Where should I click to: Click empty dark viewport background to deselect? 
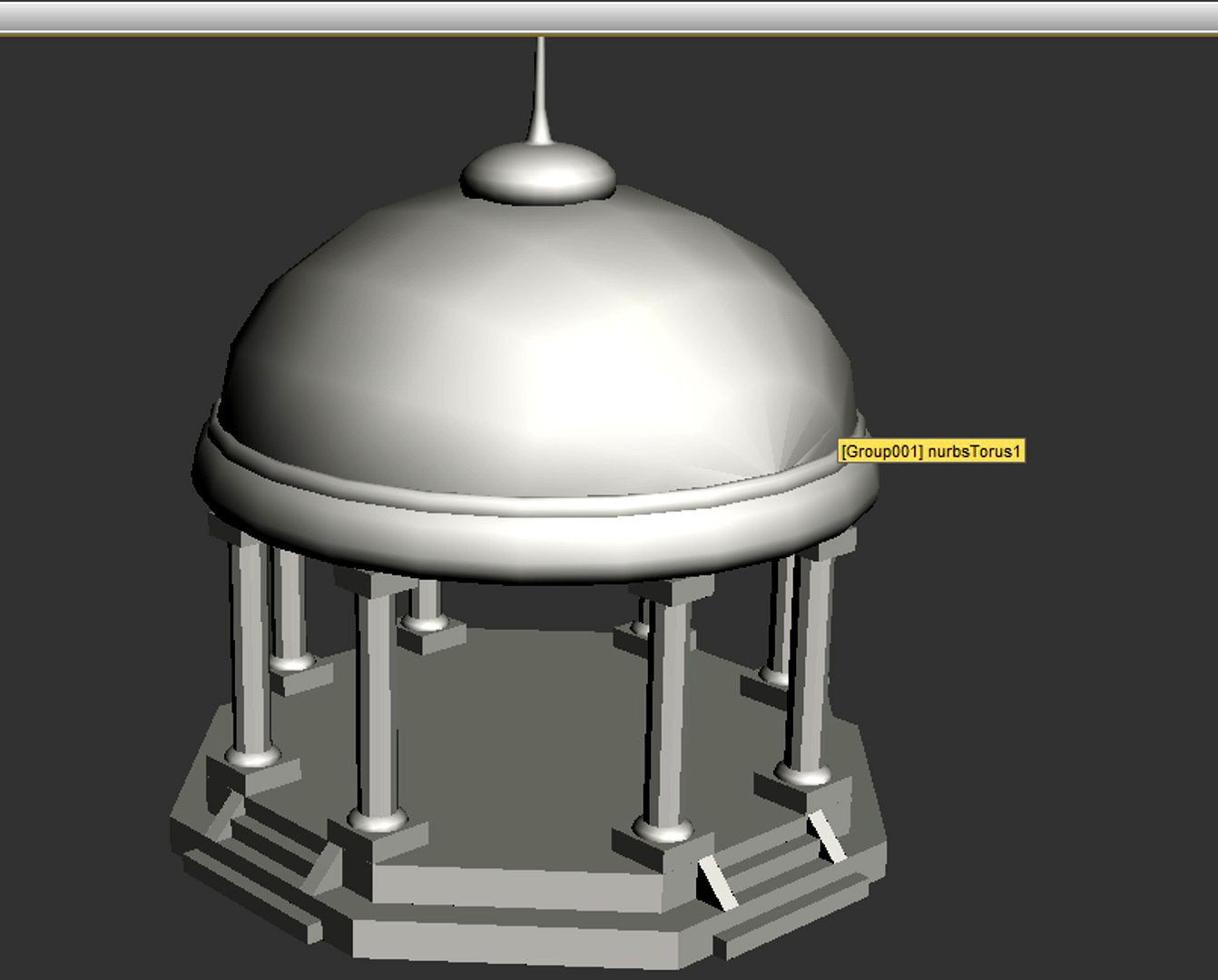tap(1044, 681)
